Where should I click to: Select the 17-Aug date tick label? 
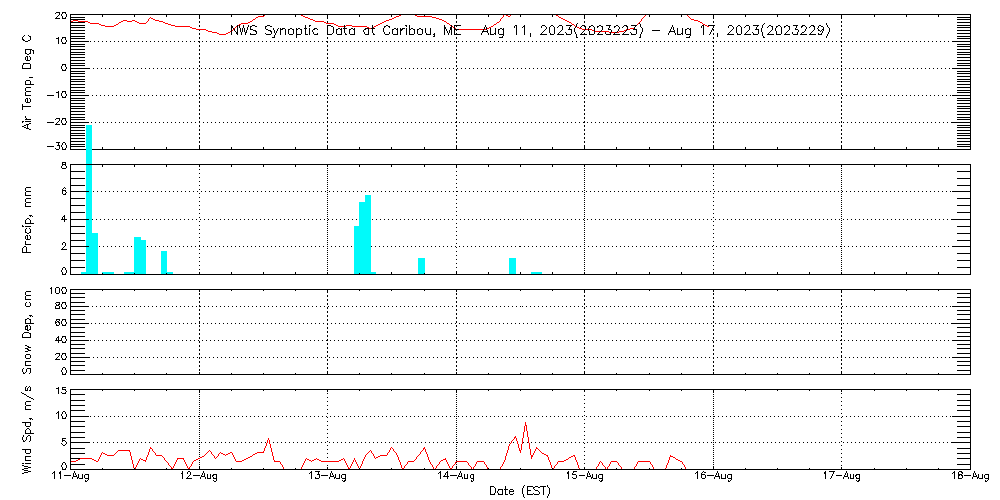(841, 477)
